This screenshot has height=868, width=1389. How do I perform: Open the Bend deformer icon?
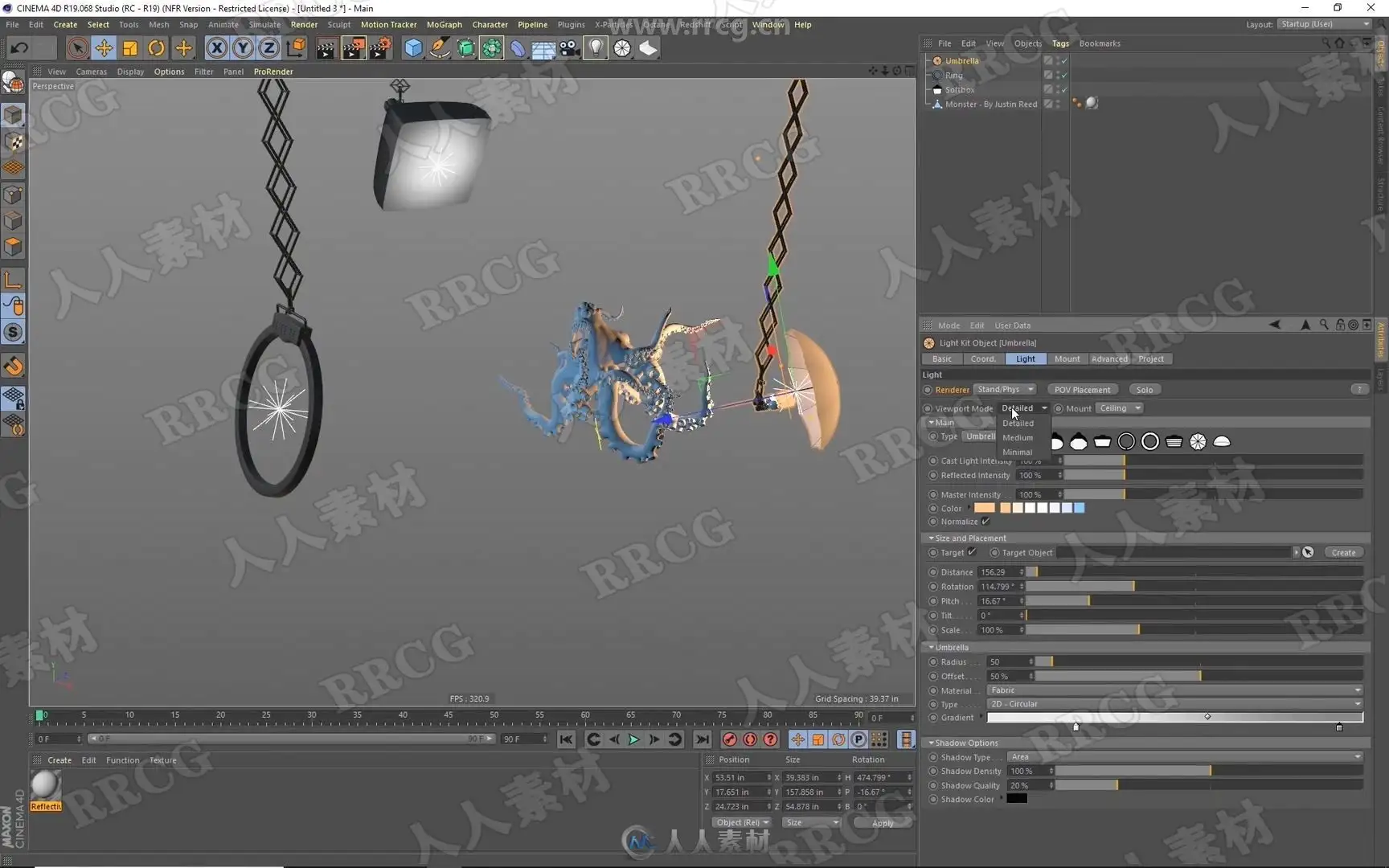coord(518,48)
